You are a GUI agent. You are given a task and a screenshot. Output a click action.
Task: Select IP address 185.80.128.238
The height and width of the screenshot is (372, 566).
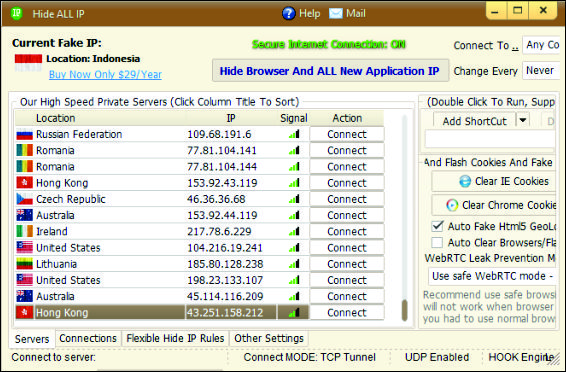[225, 264]
